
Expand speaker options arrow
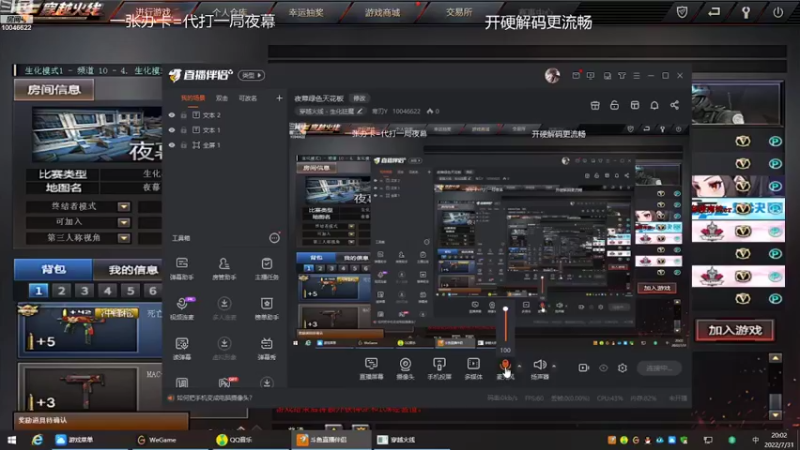tap(554, 366)
